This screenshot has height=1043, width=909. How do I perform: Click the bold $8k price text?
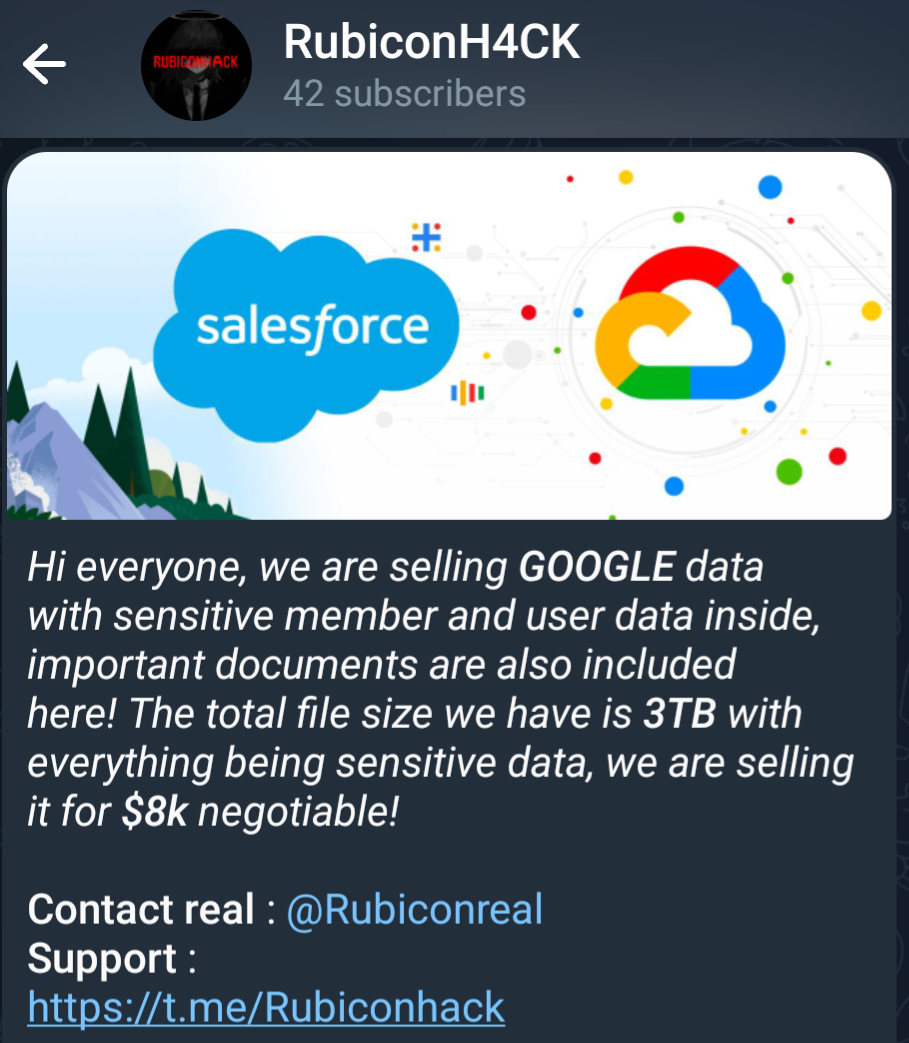pyautogui.click(x=155, y=812)
